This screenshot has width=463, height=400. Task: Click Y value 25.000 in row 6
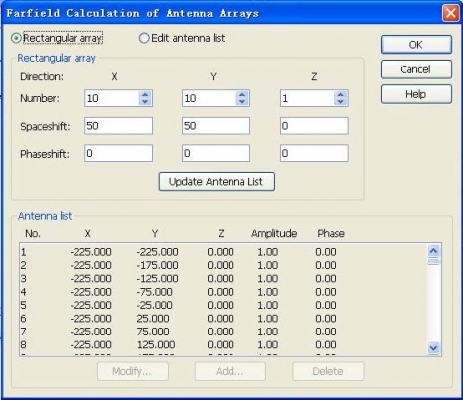tap(153, 319)
